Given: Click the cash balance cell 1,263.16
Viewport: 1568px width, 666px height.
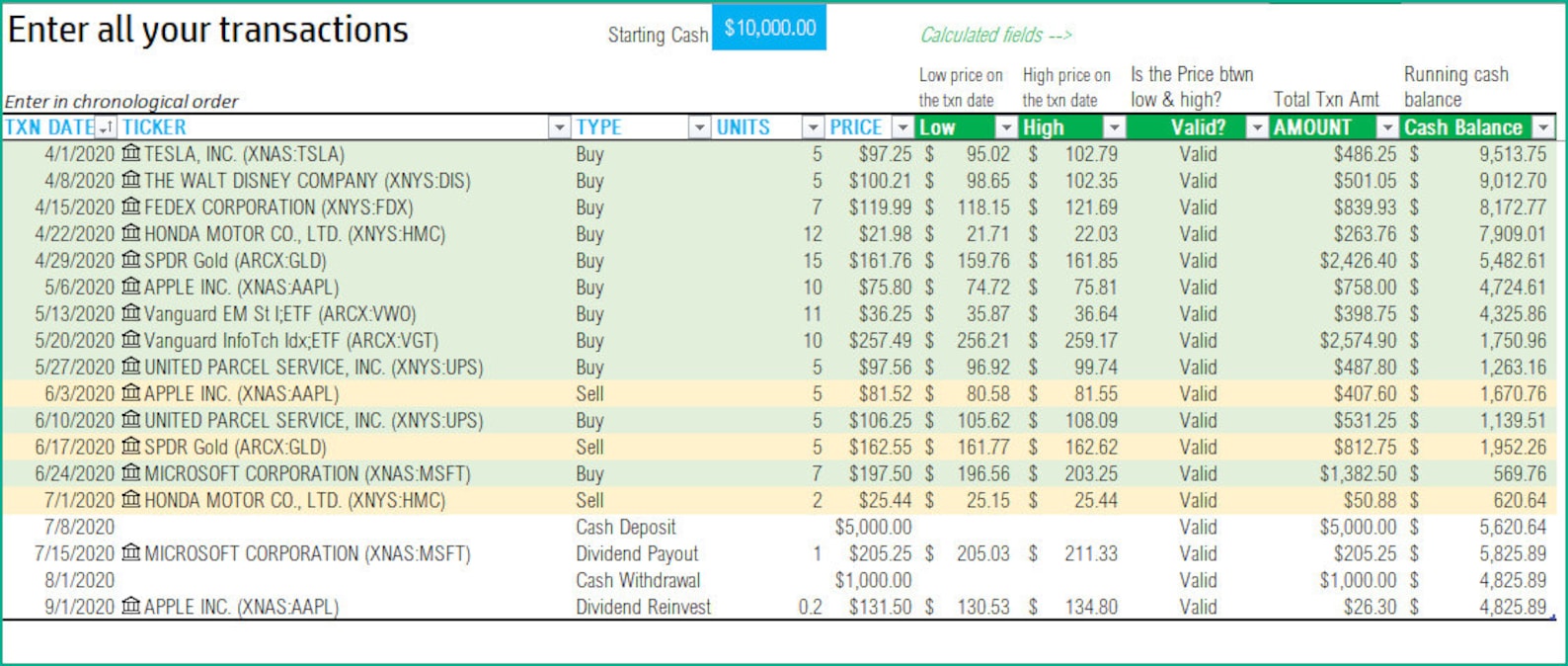Looking at the screenshot, I should [x=1513, y=368].
